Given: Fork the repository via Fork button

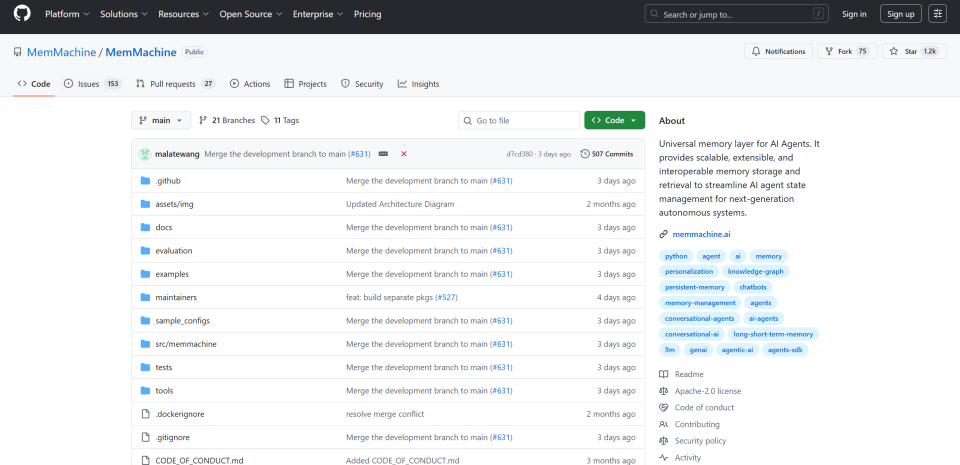Looking at the screenshot, I should pos(846,51).
